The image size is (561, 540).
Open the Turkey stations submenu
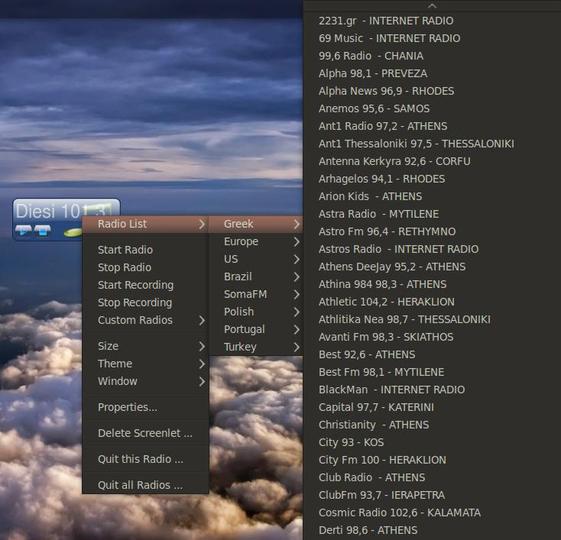pos(256,347)
